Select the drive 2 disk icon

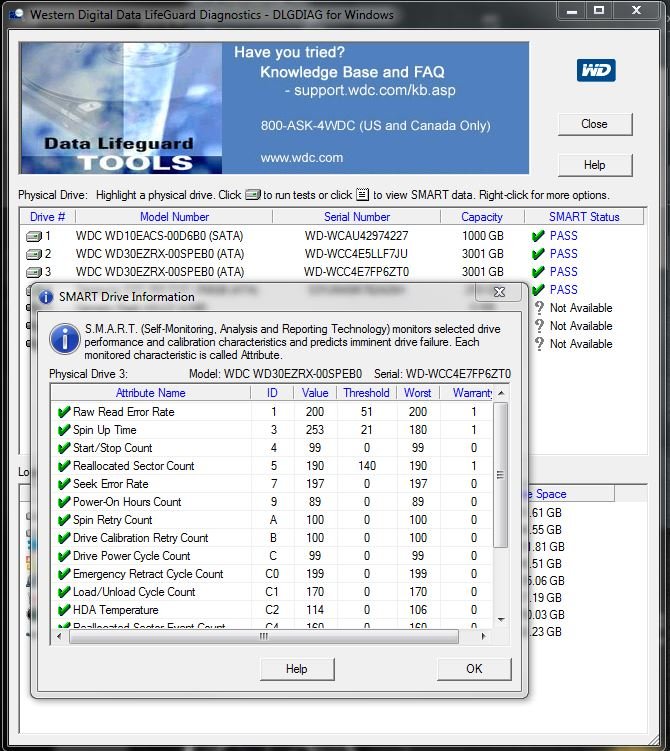click(x=34, y=254)
